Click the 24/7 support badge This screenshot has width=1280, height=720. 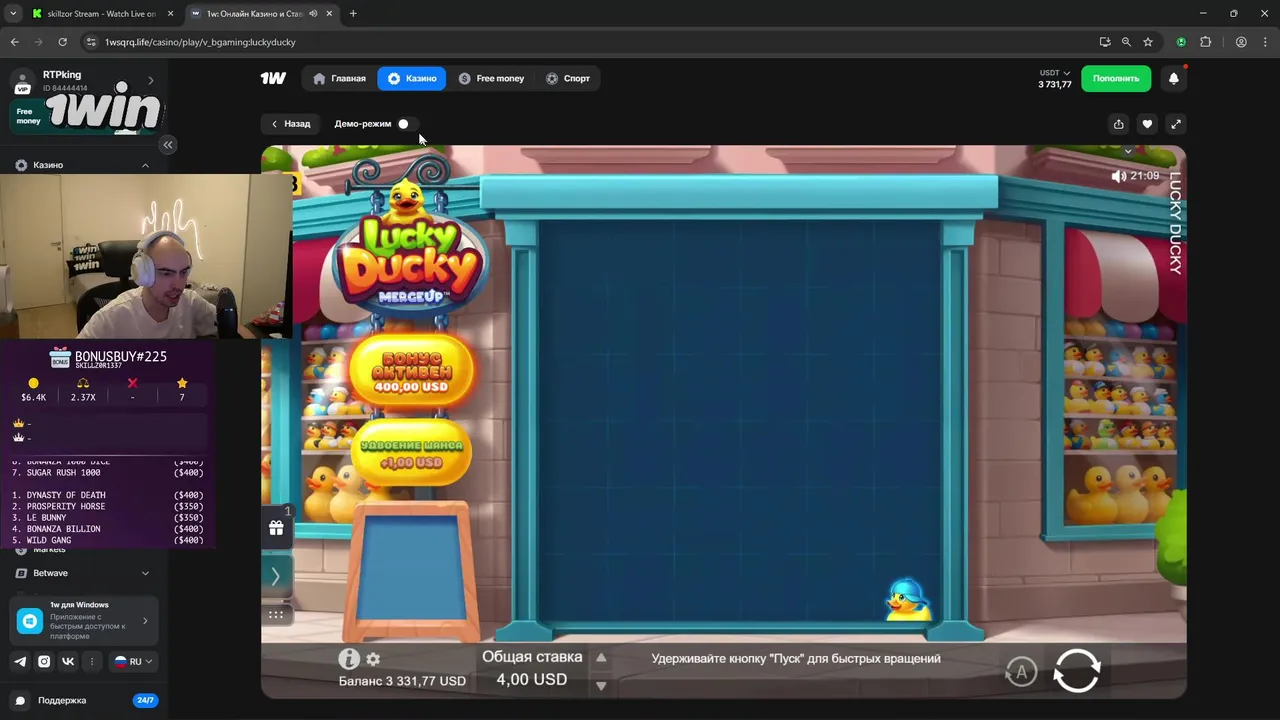point(145,701)
